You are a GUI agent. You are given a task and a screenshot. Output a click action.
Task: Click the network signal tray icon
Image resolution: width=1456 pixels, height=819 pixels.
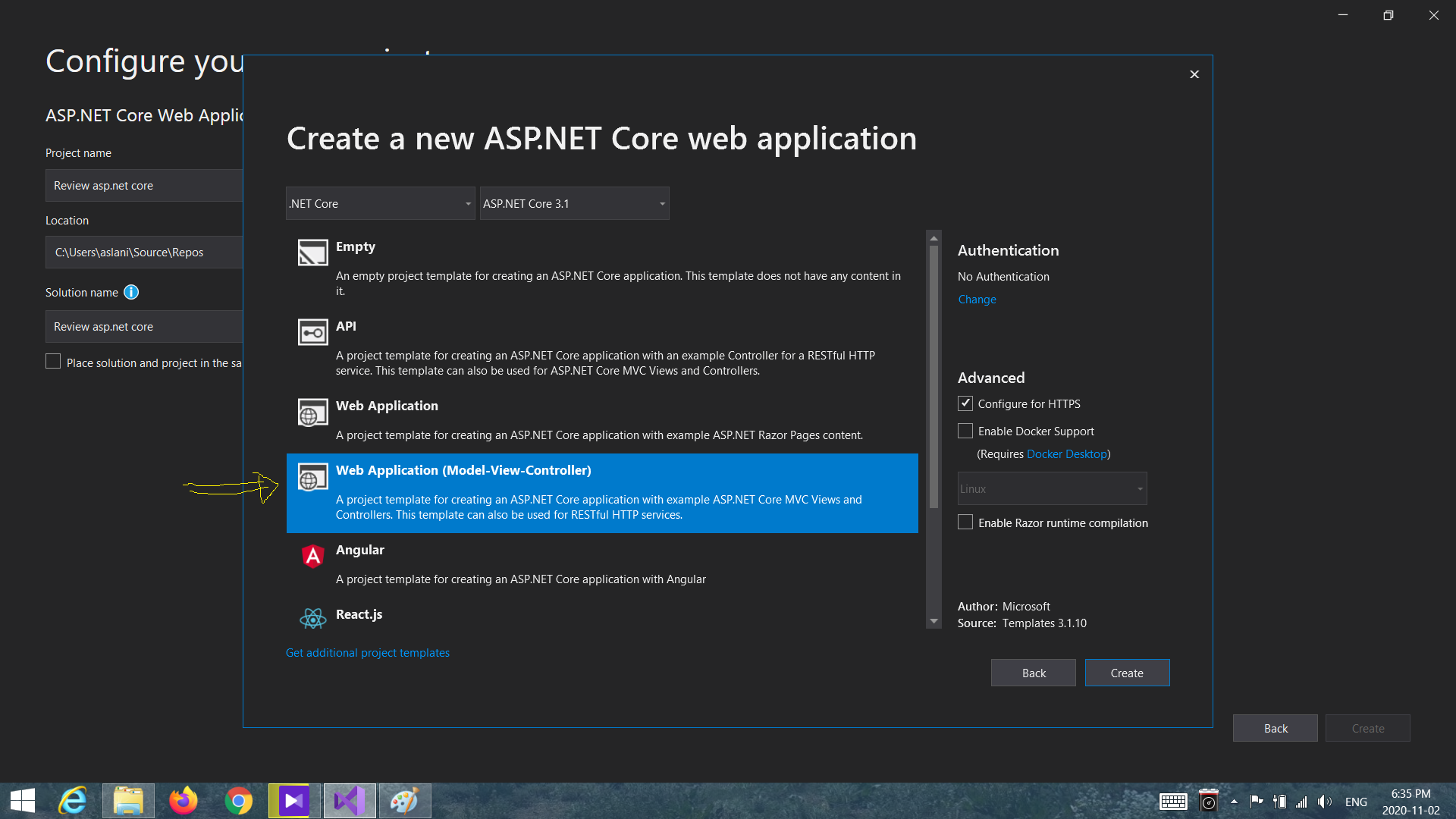1302,802
